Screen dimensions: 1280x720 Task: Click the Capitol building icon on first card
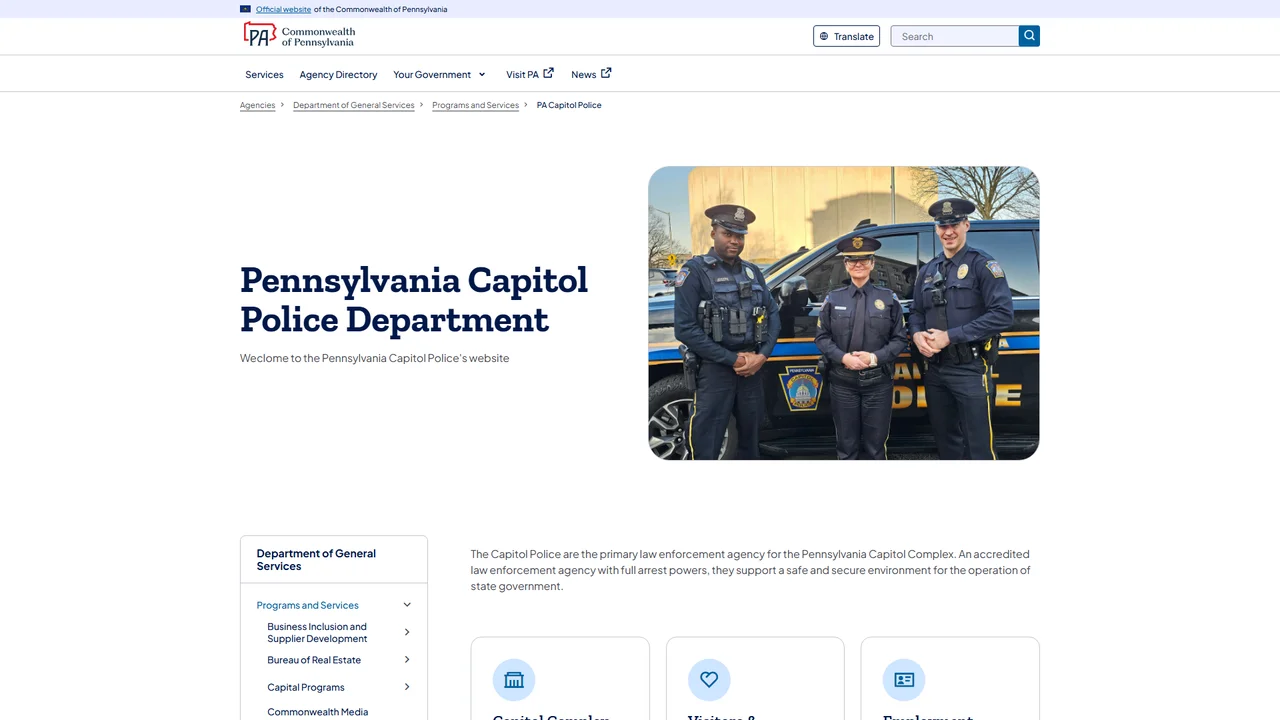coord(514,680)
